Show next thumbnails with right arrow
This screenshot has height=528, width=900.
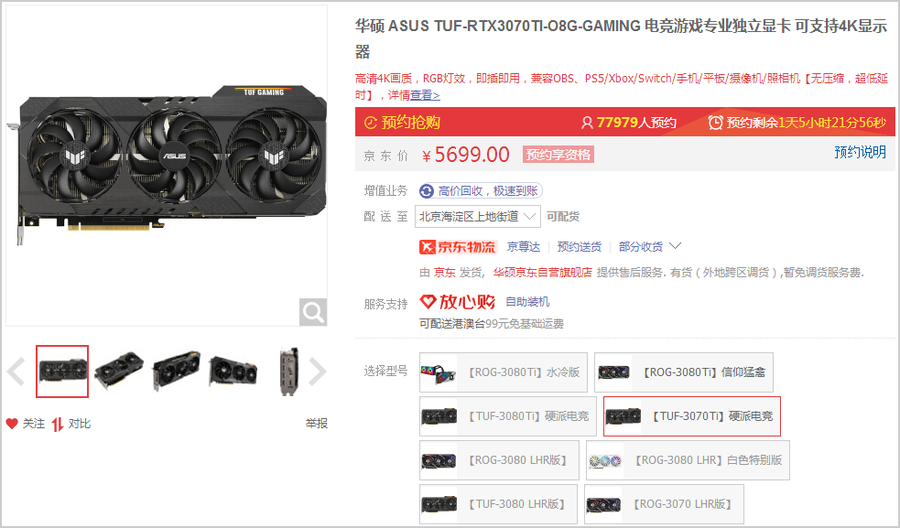click(317, 371)
